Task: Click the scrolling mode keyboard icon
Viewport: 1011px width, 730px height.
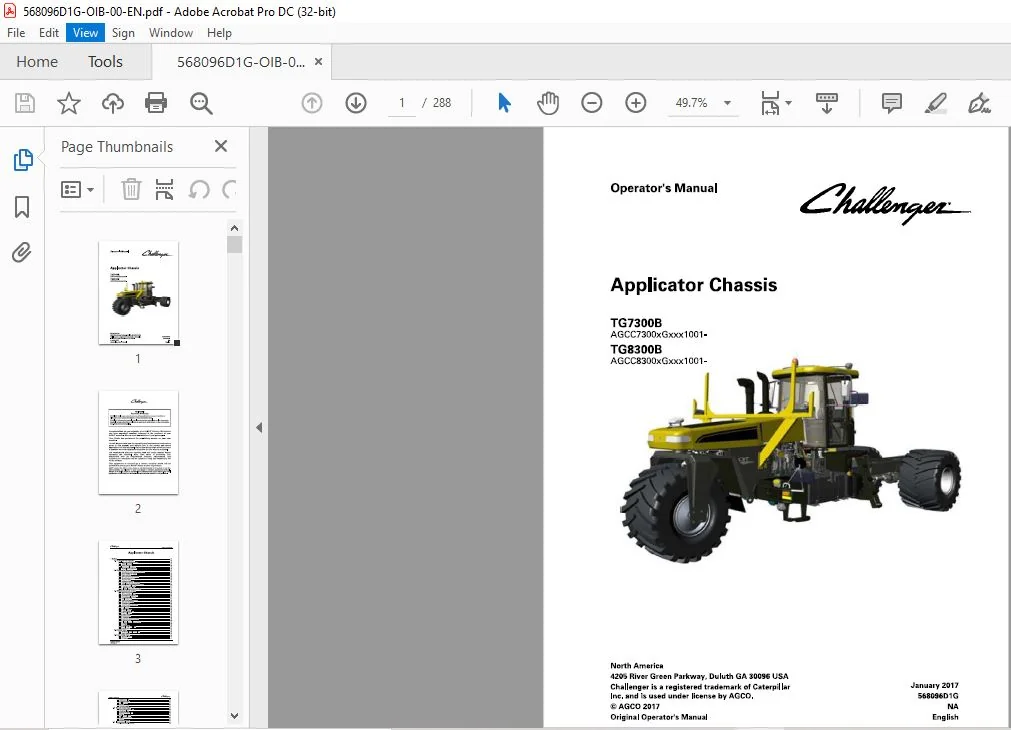Action: click(827, 103)
